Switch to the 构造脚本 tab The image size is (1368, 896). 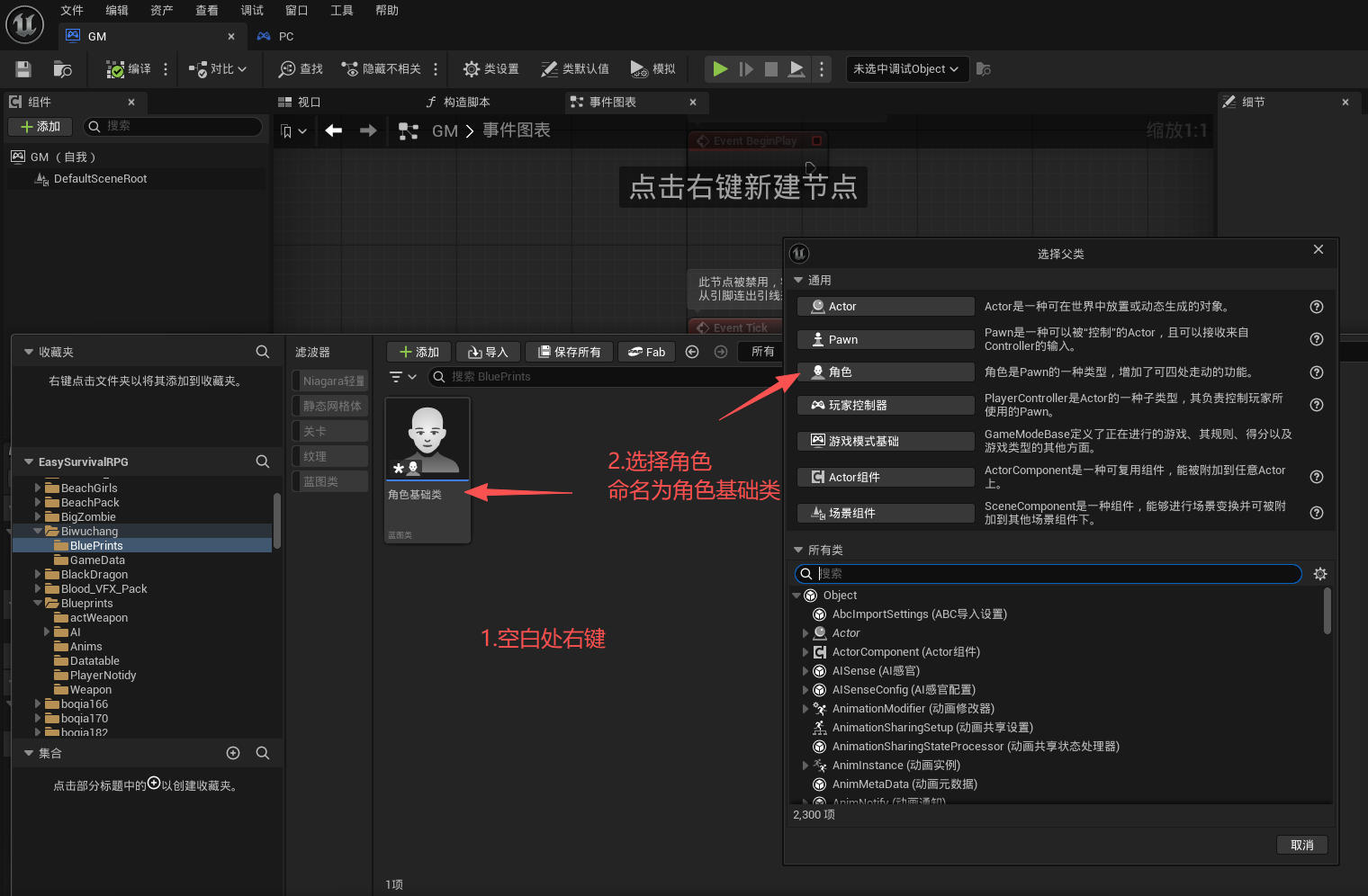(458, 103)
